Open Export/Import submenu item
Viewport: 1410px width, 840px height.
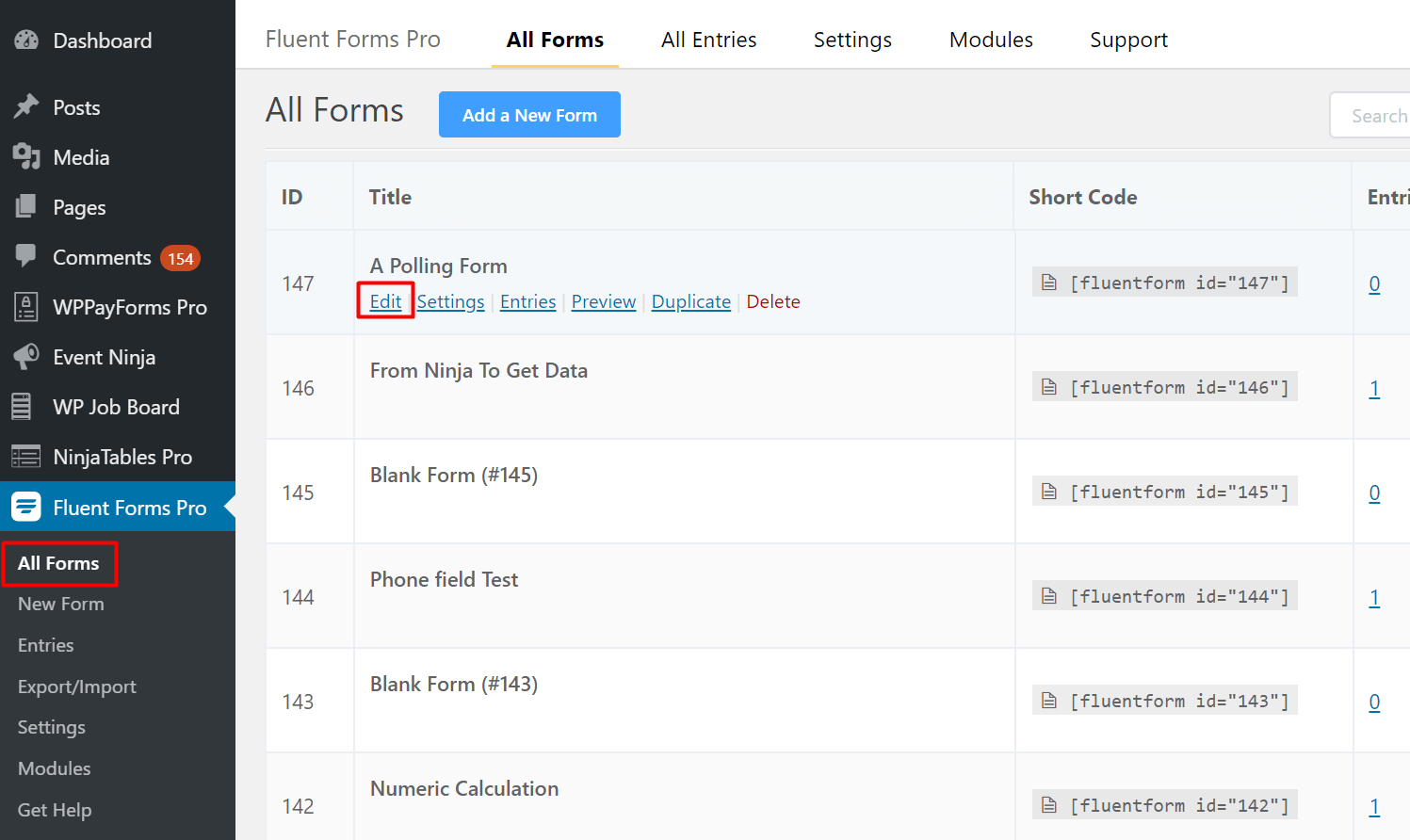click(x=77, y=687)
